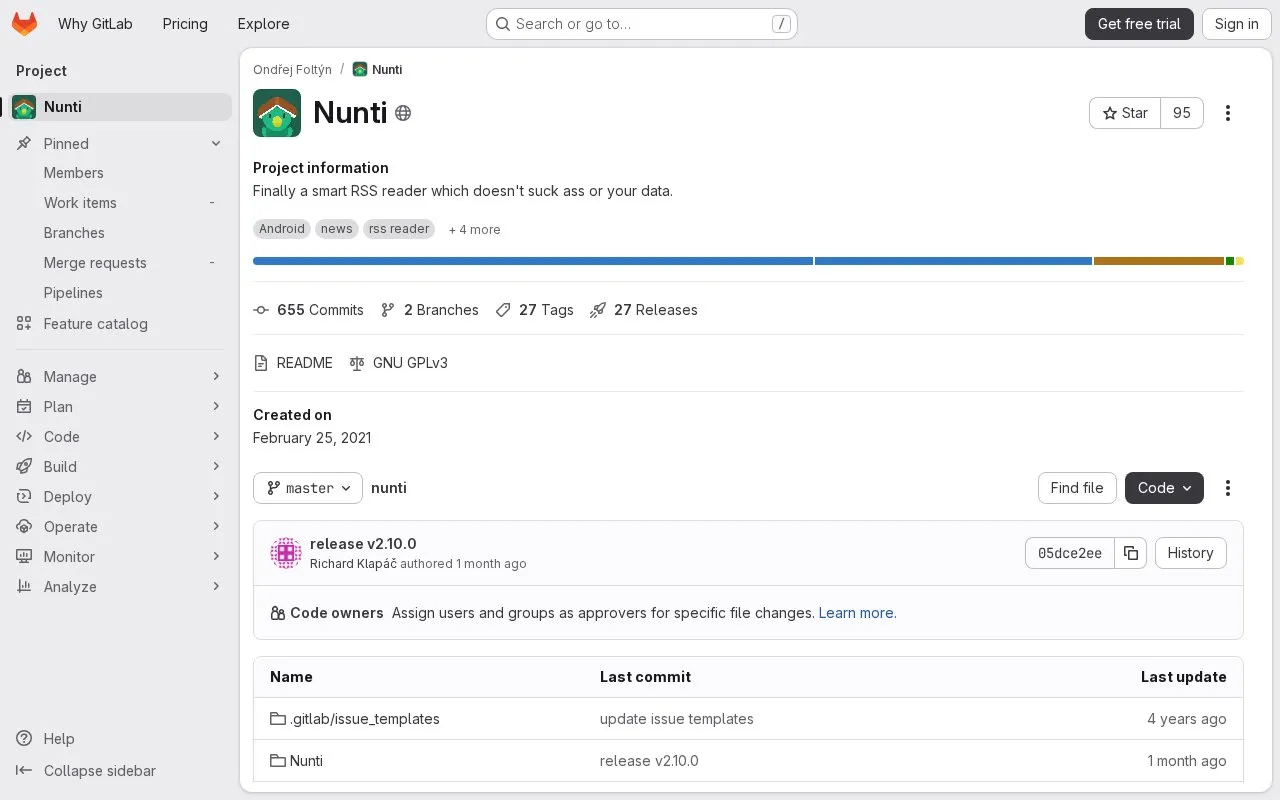Screen dimensions: 1280x800
Task: Open Why GitLab menu item
Action: coord(95,24)
